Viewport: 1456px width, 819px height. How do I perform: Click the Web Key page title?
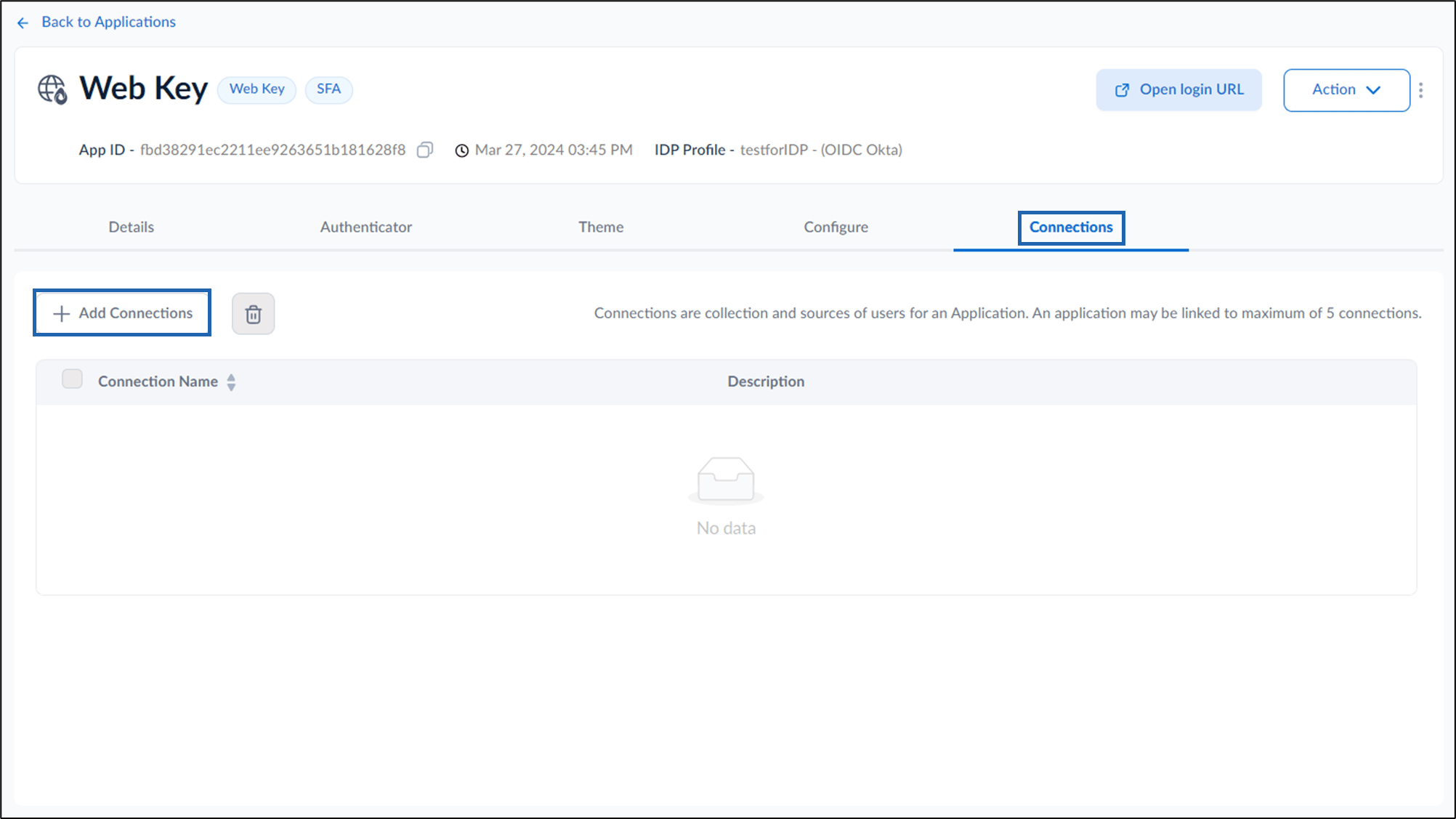pos(144,89)
